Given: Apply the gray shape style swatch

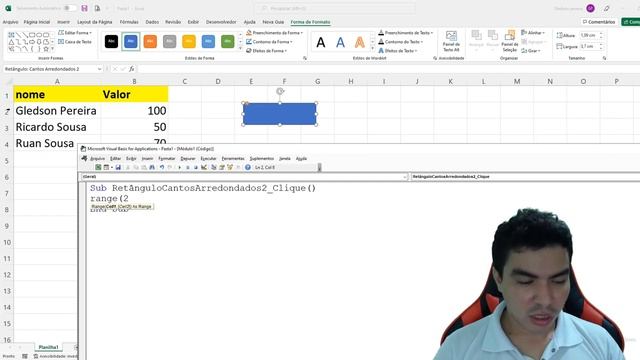Looking at the screenshot, I should [169, 41].
